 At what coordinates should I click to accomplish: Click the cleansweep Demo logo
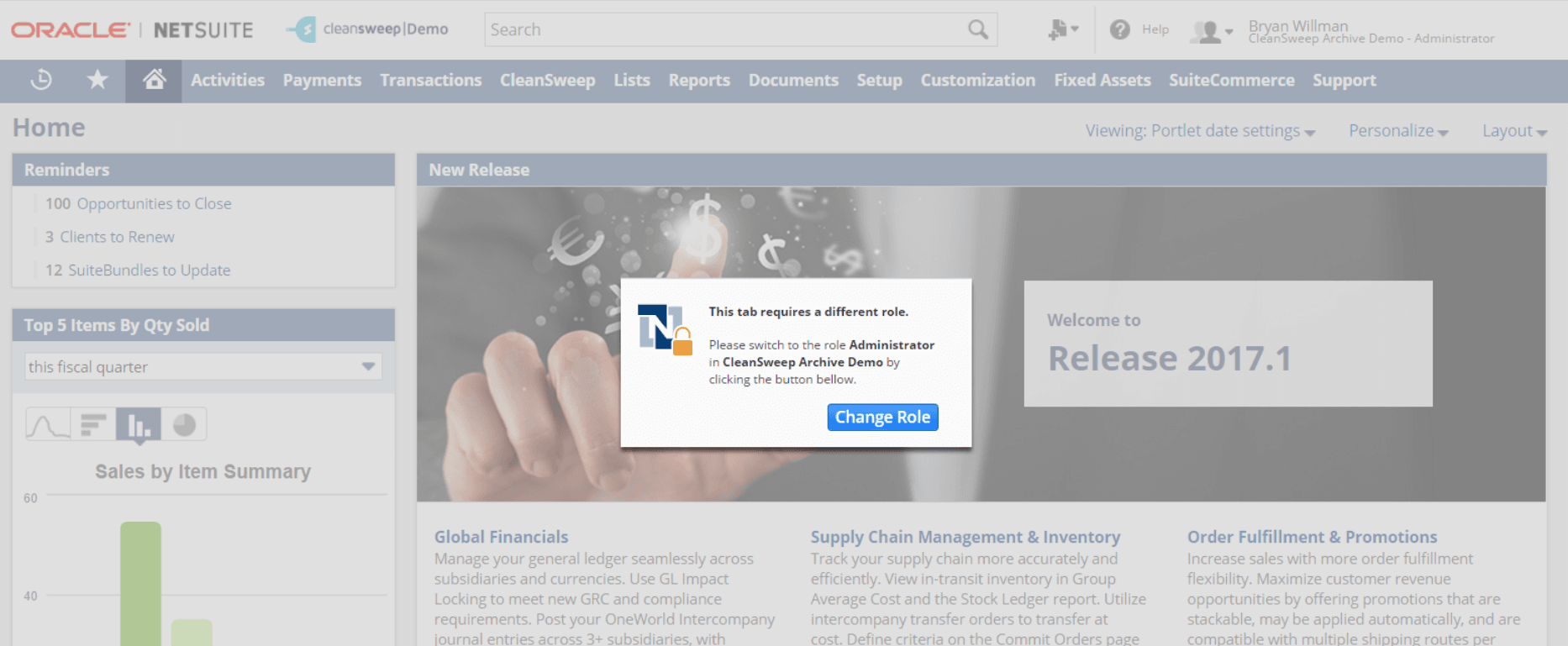pos(367,29)
